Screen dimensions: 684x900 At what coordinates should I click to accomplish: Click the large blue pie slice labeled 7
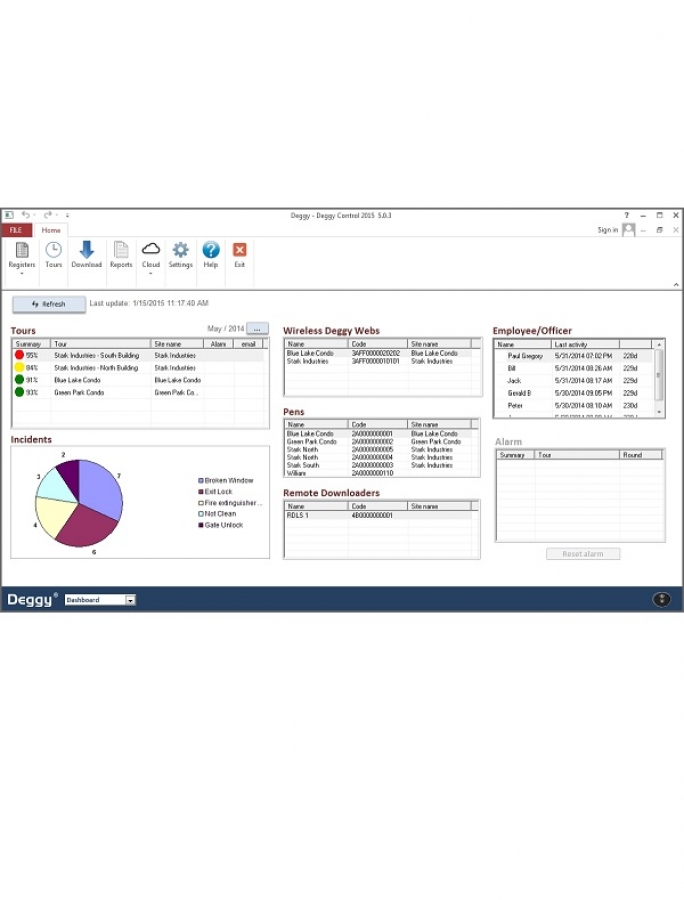[102, 488]
